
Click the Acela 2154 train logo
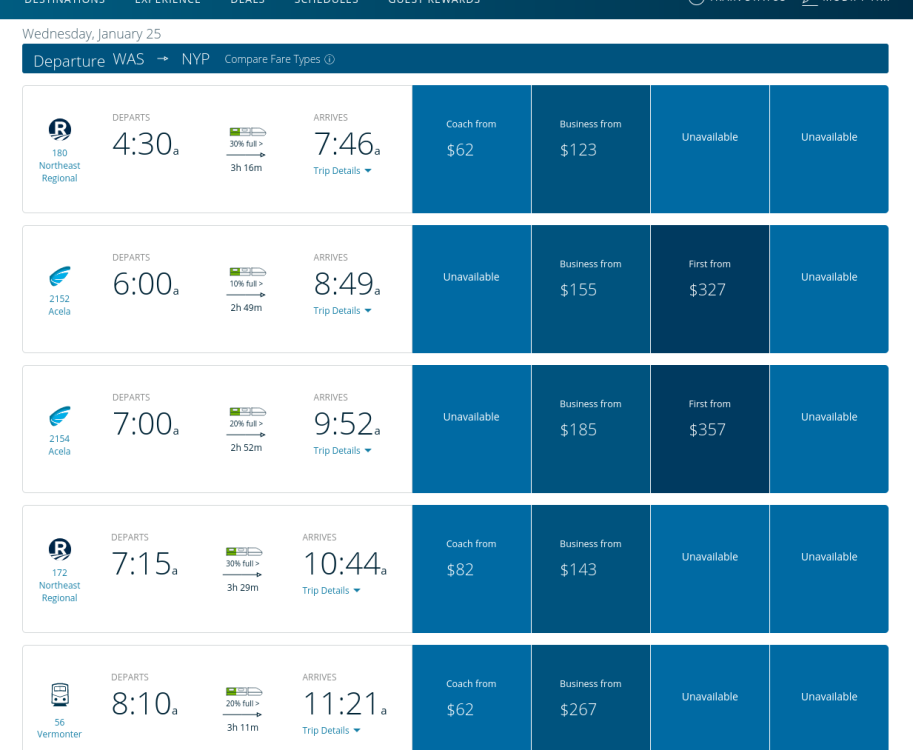[x=60, y=416]
